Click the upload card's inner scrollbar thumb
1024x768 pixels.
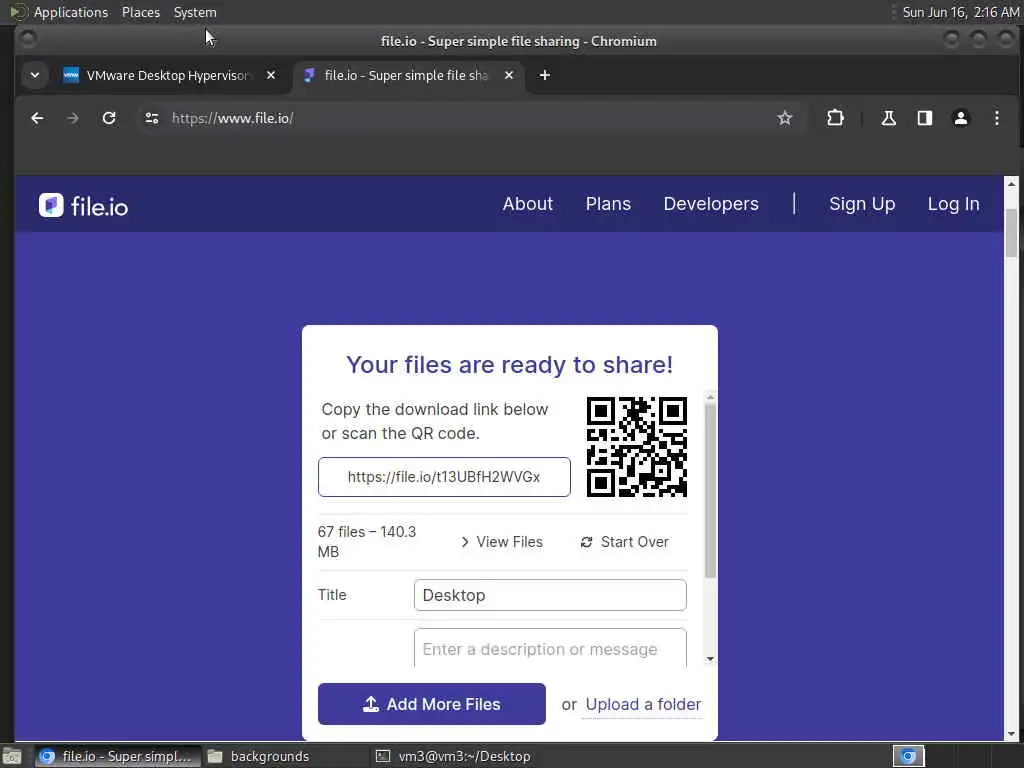[x=710, y=490]
